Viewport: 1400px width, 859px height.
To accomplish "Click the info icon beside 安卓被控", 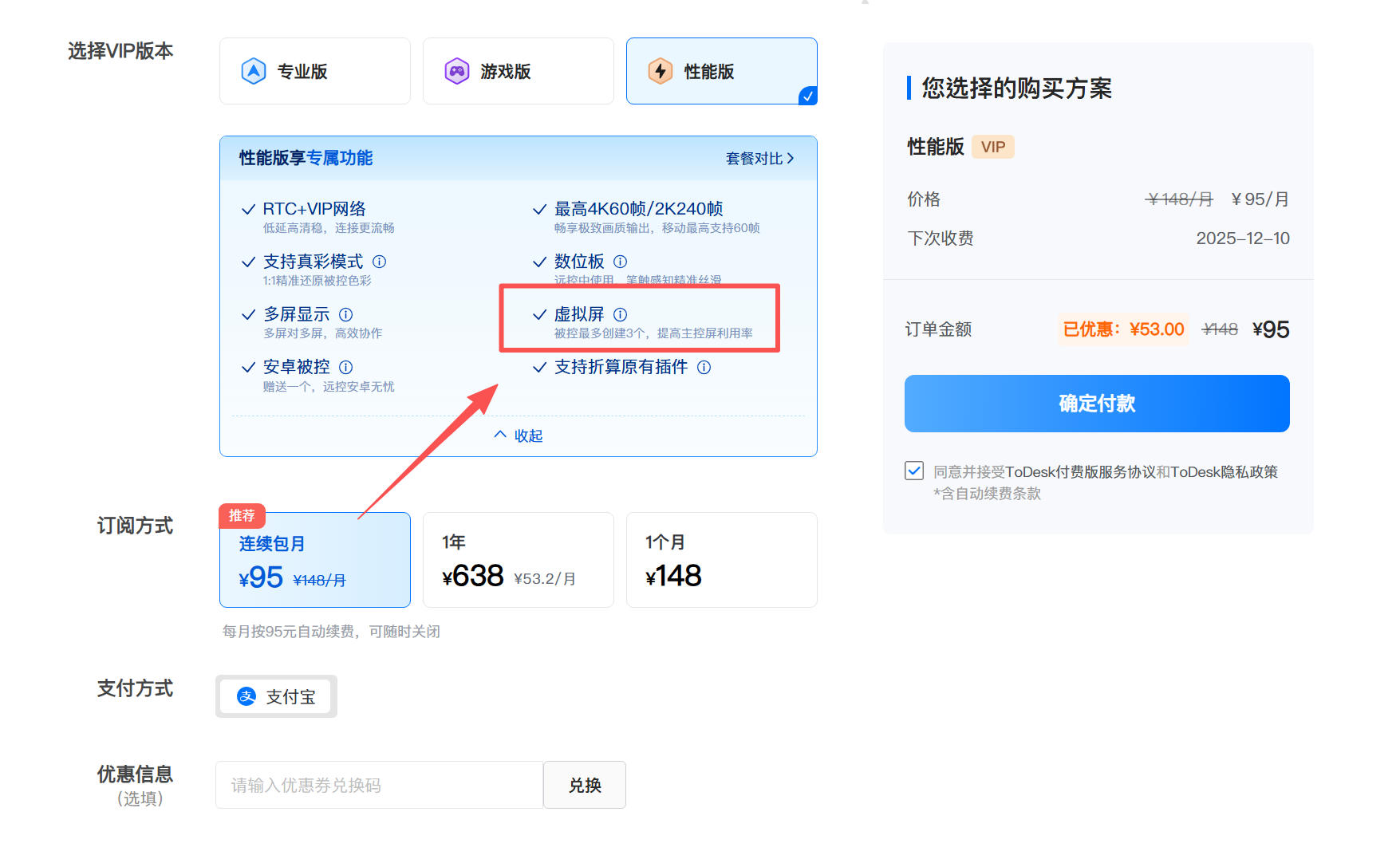I will coord(346,368).
